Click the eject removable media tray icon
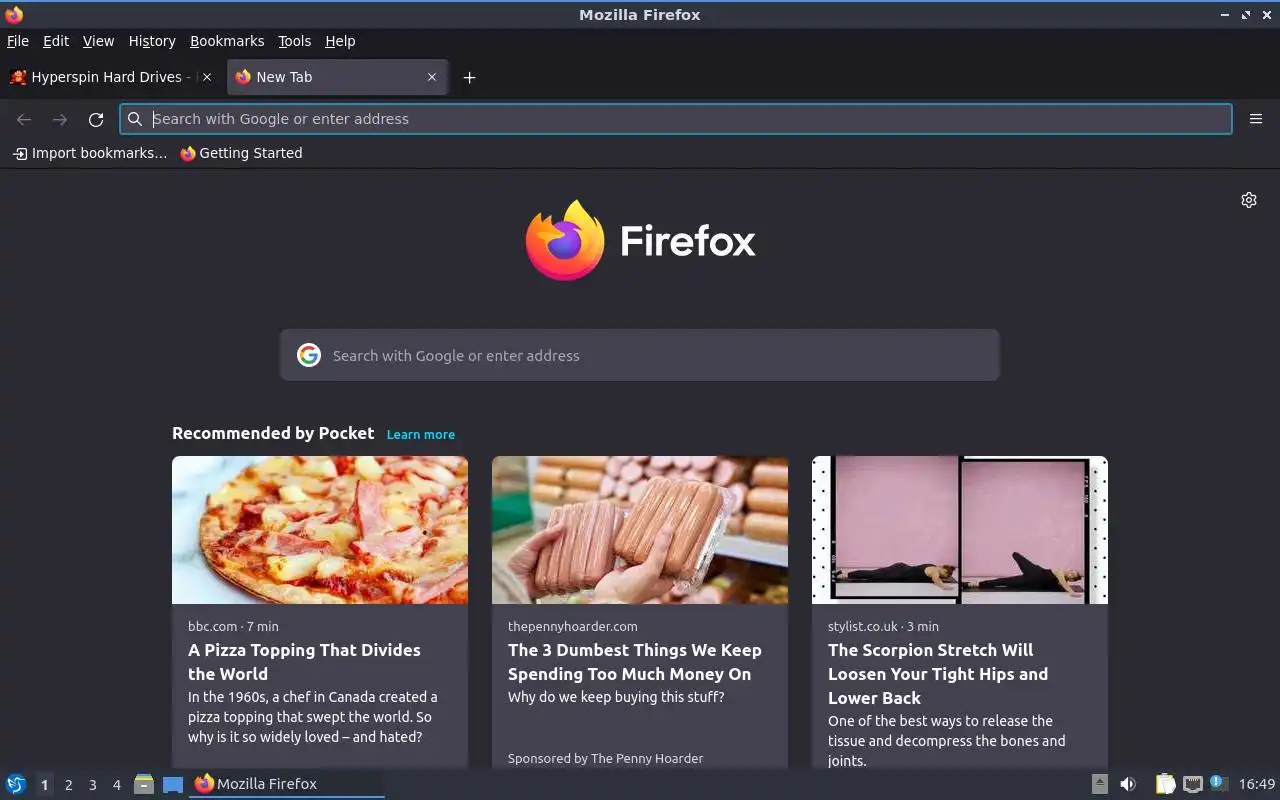This screenshot has height=800, width=1280. point(1099,784)
